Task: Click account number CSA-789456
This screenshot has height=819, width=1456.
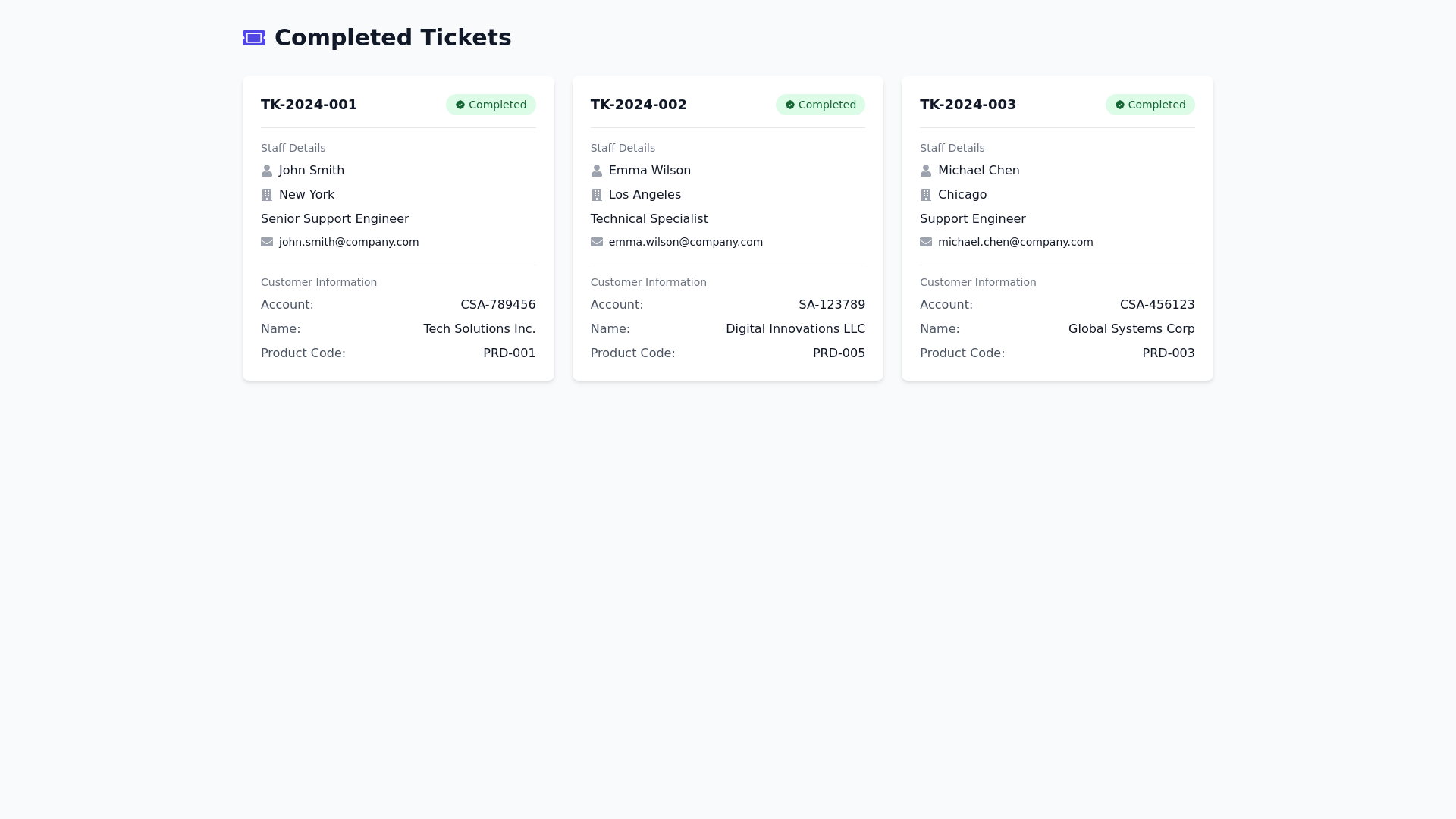Action: (x=498, y=305)
